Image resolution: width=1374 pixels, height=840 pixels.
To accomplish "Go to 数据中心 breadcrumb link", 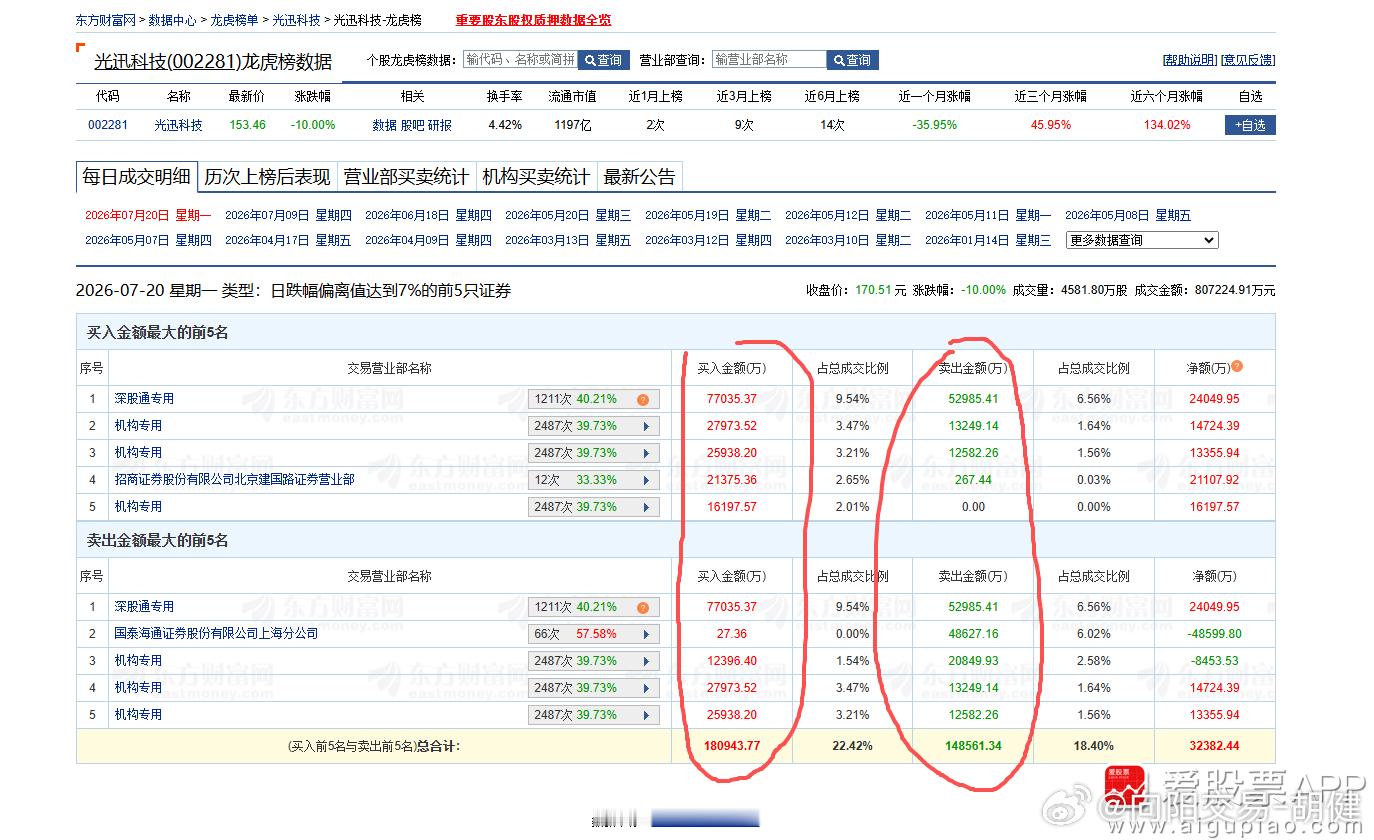I will (x=172, y=20).
